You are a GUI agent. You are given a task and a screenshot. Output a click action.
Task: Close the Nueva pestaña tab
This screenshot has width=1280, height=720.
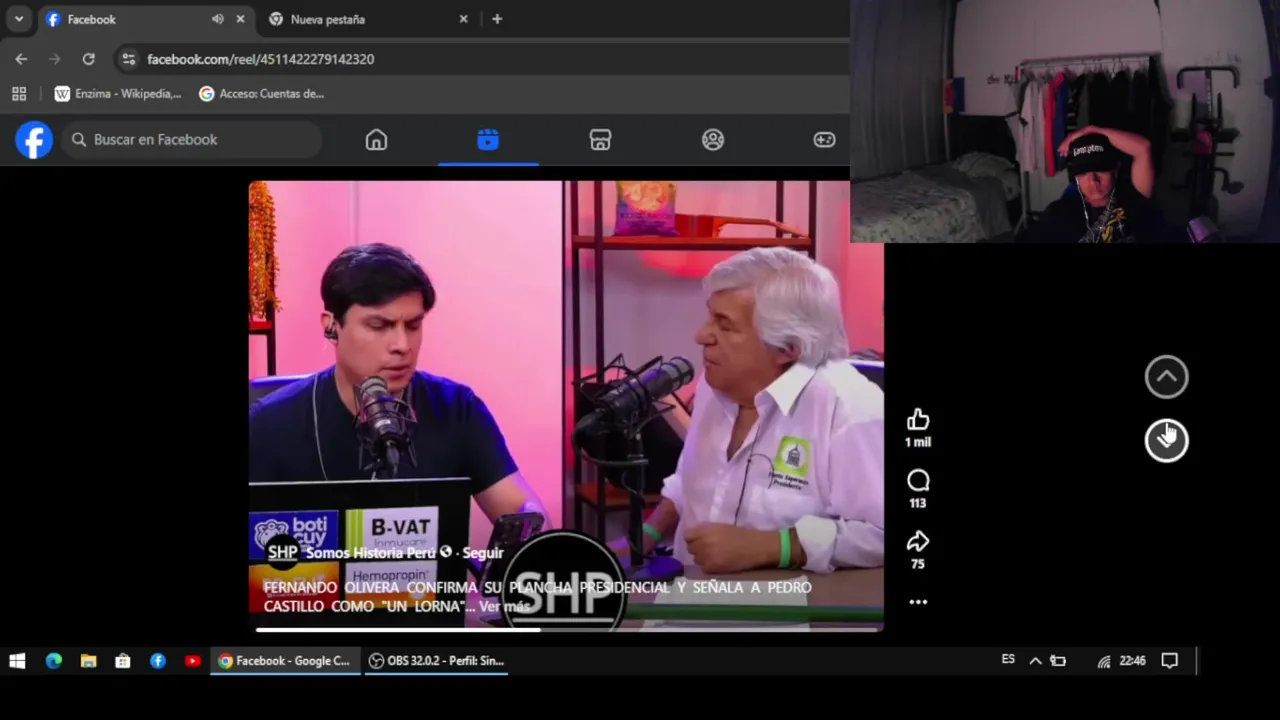(463, 19)
